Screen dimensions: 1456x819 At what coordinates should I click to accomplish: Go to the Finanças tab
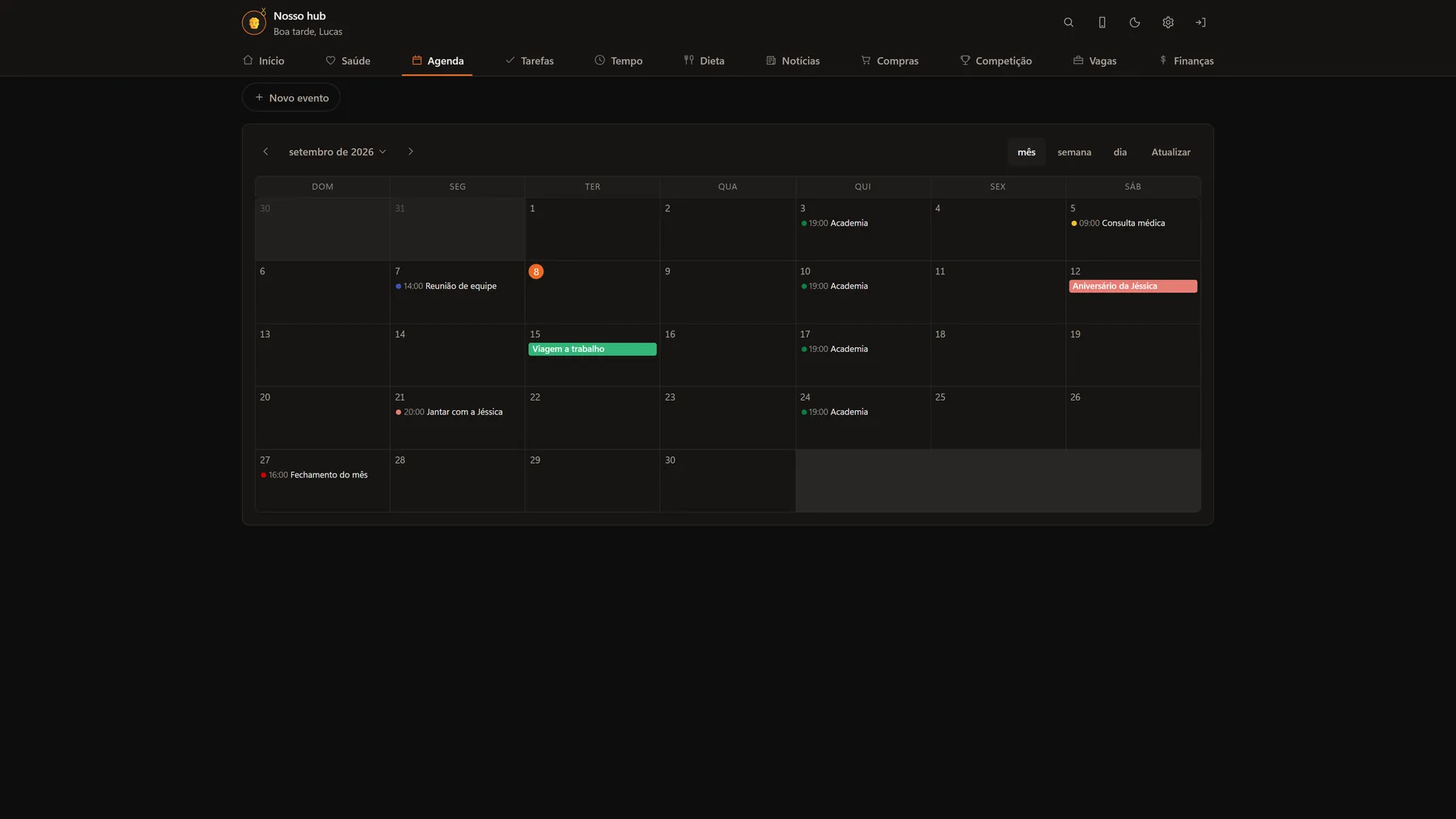[x=1186, y=61]
